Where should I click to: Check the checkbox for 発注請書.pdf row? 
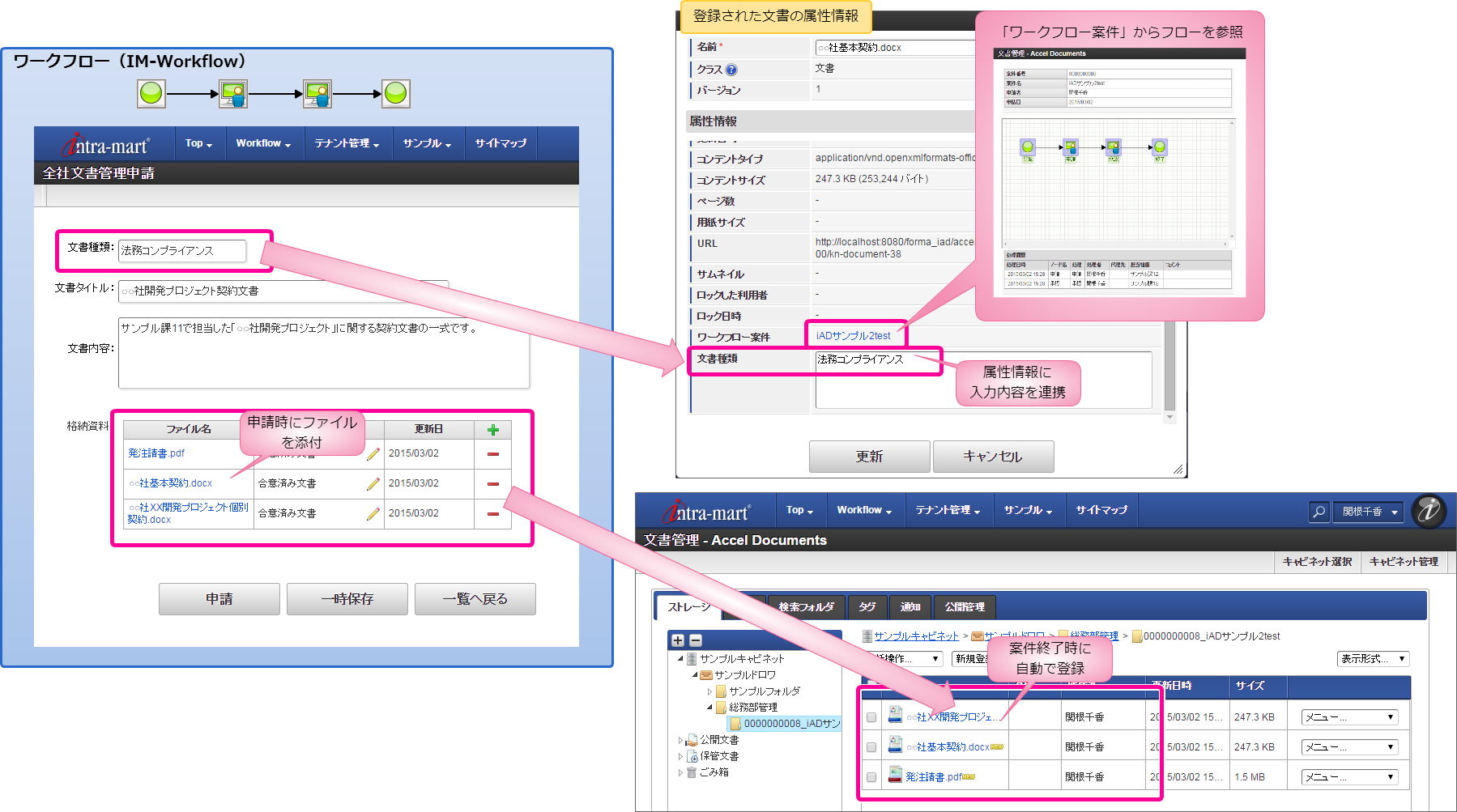click(870, 776)
